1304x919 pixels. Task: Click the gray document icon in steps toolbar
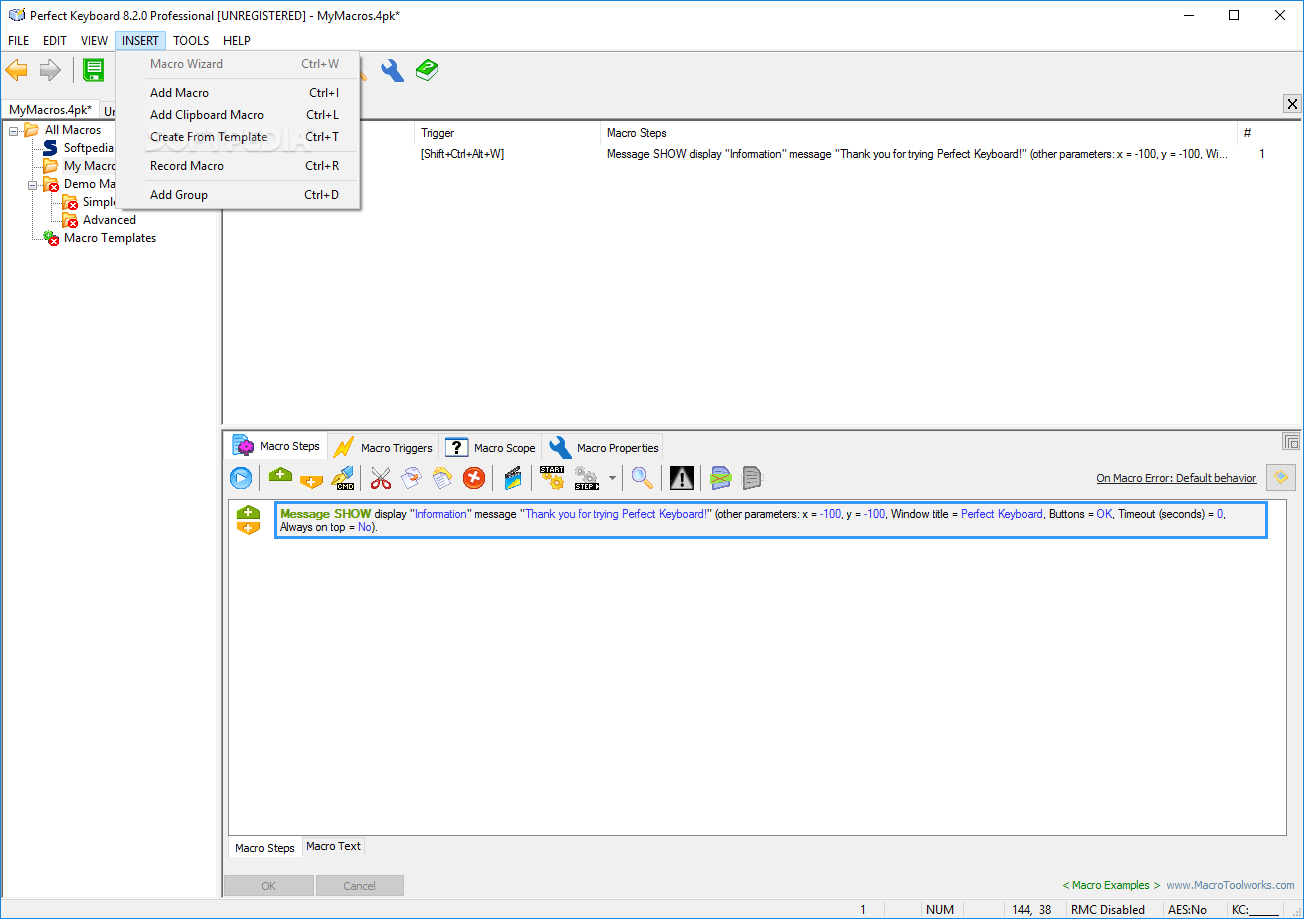click(752, 478)
